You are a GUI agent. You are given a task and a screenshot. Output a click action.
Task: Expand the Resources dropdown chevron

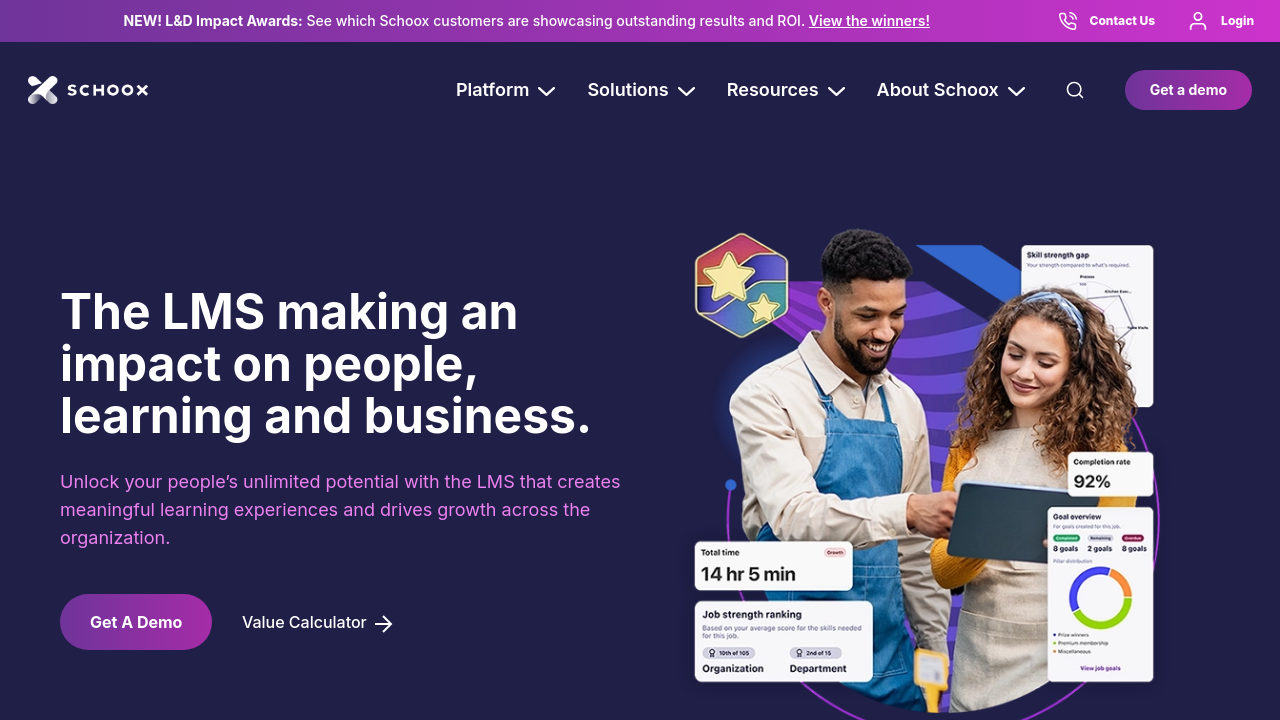[x=836, y=91]
